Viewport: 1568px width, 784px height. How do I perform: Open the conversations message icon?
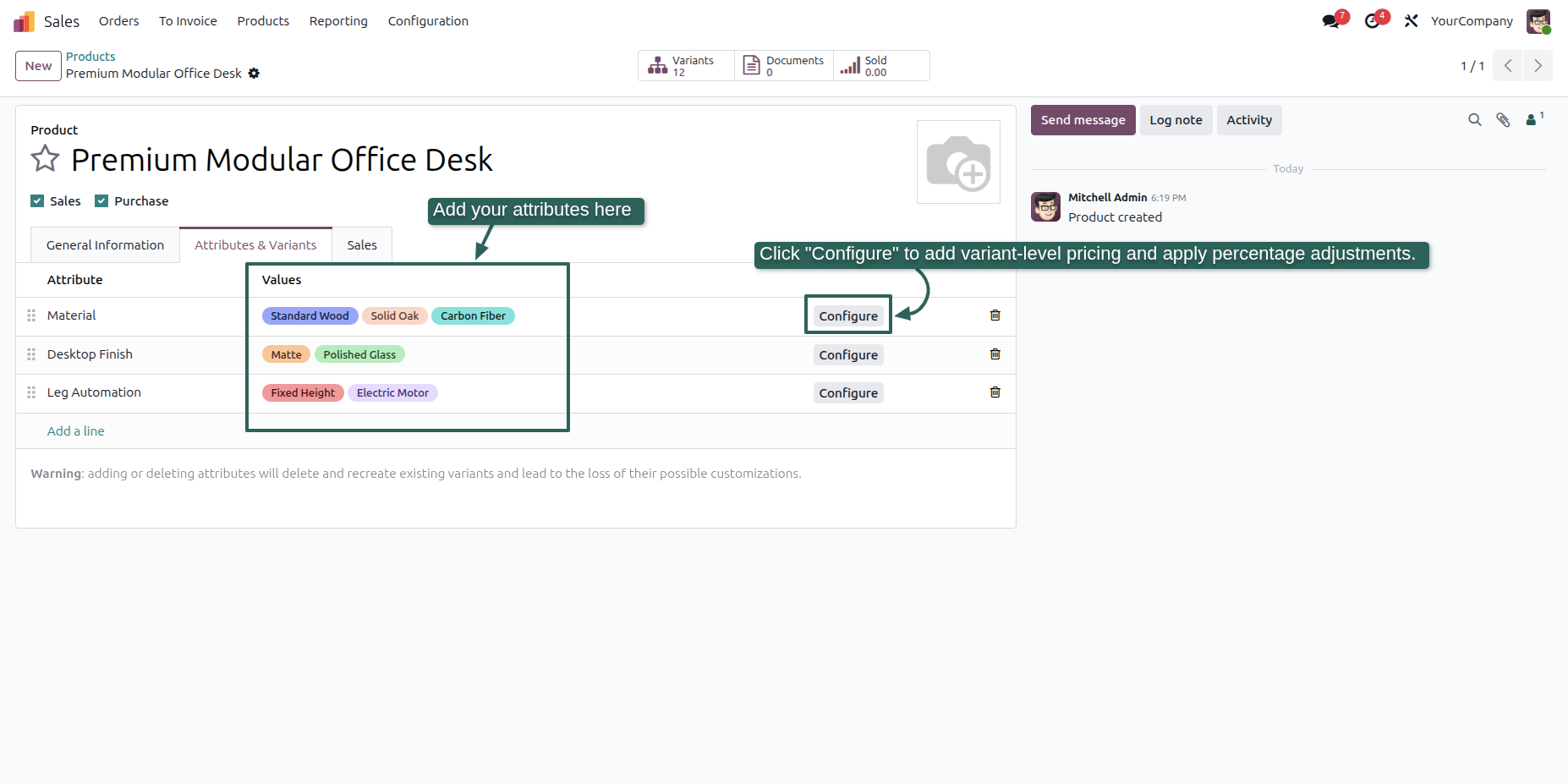pos(1331,21)
